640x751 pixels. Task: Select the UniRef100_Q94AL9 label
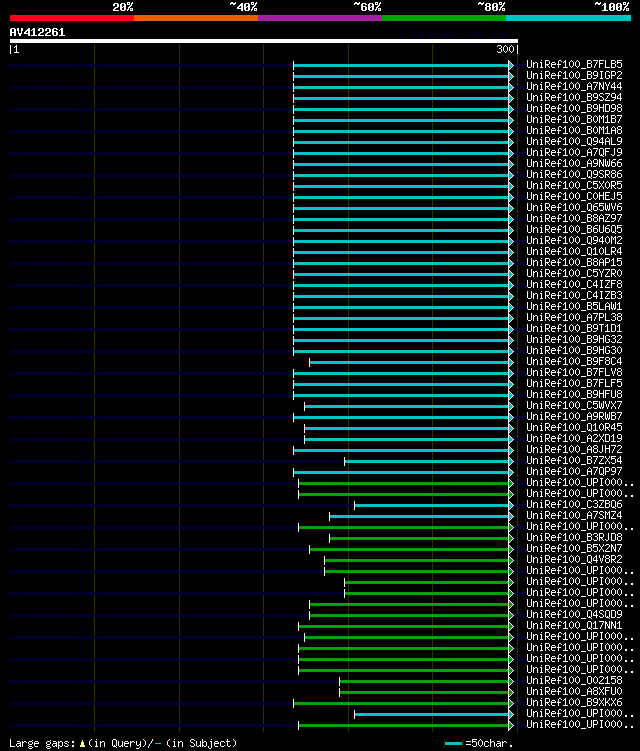pos(574,141)
